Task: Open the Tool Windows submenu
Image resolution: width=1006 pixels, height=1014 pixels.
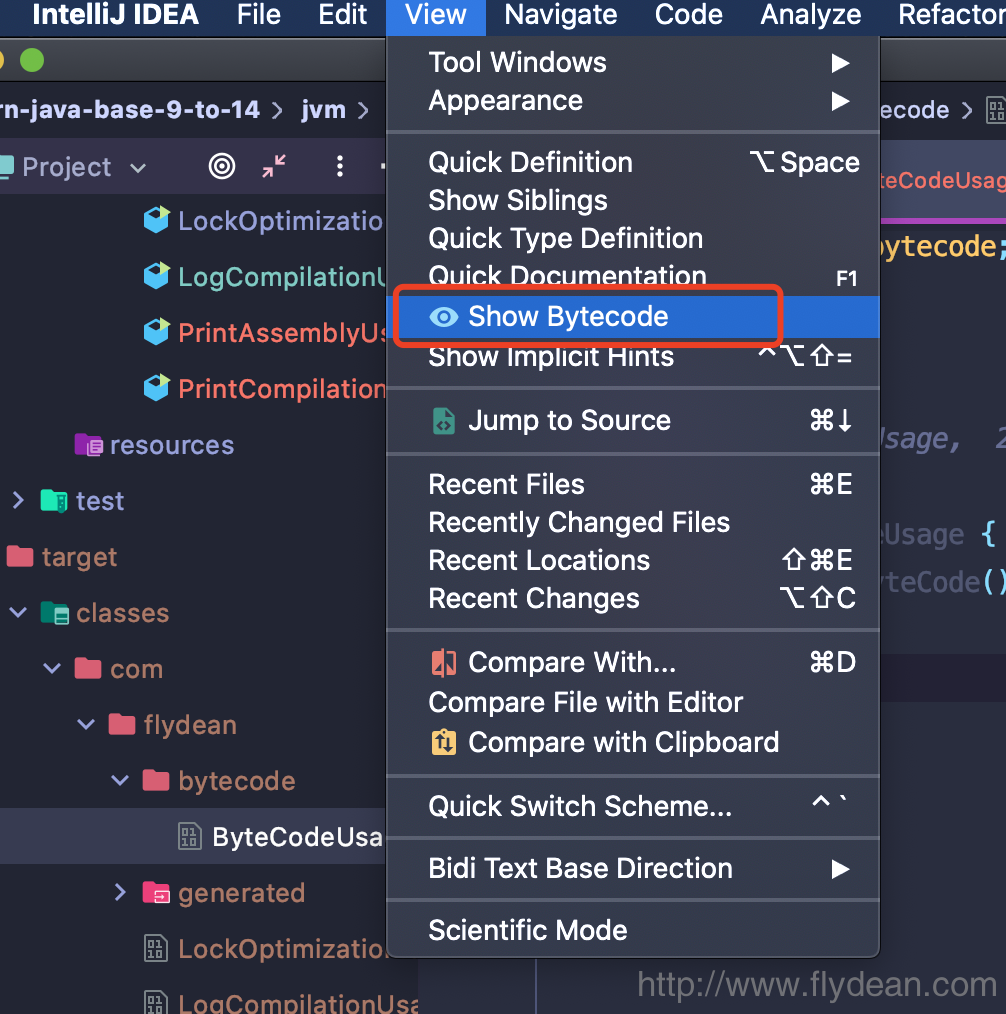Action: (518, 62)
